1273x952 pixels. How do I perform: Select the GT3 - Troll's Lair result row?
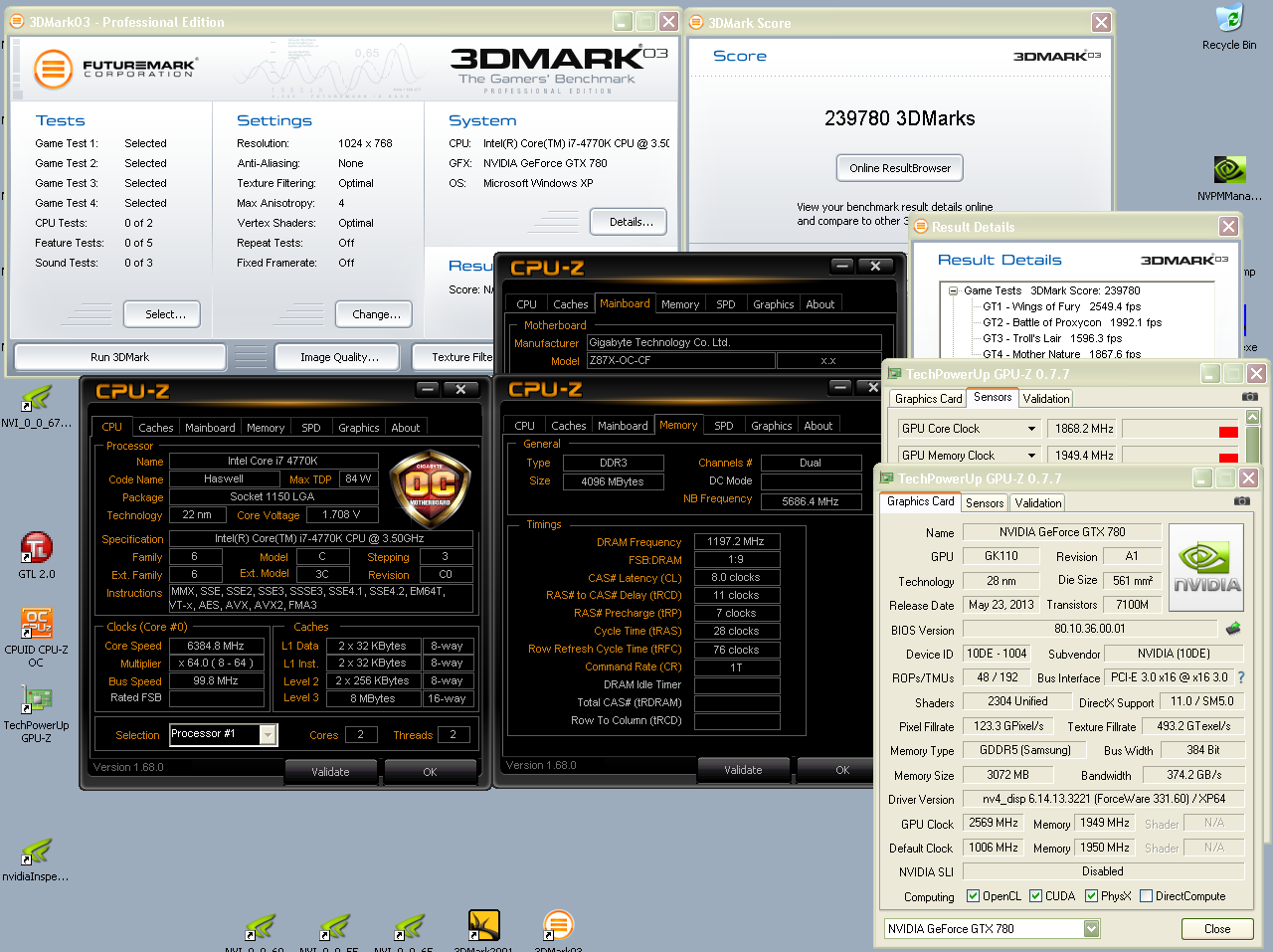click(x=1052, y=338)
